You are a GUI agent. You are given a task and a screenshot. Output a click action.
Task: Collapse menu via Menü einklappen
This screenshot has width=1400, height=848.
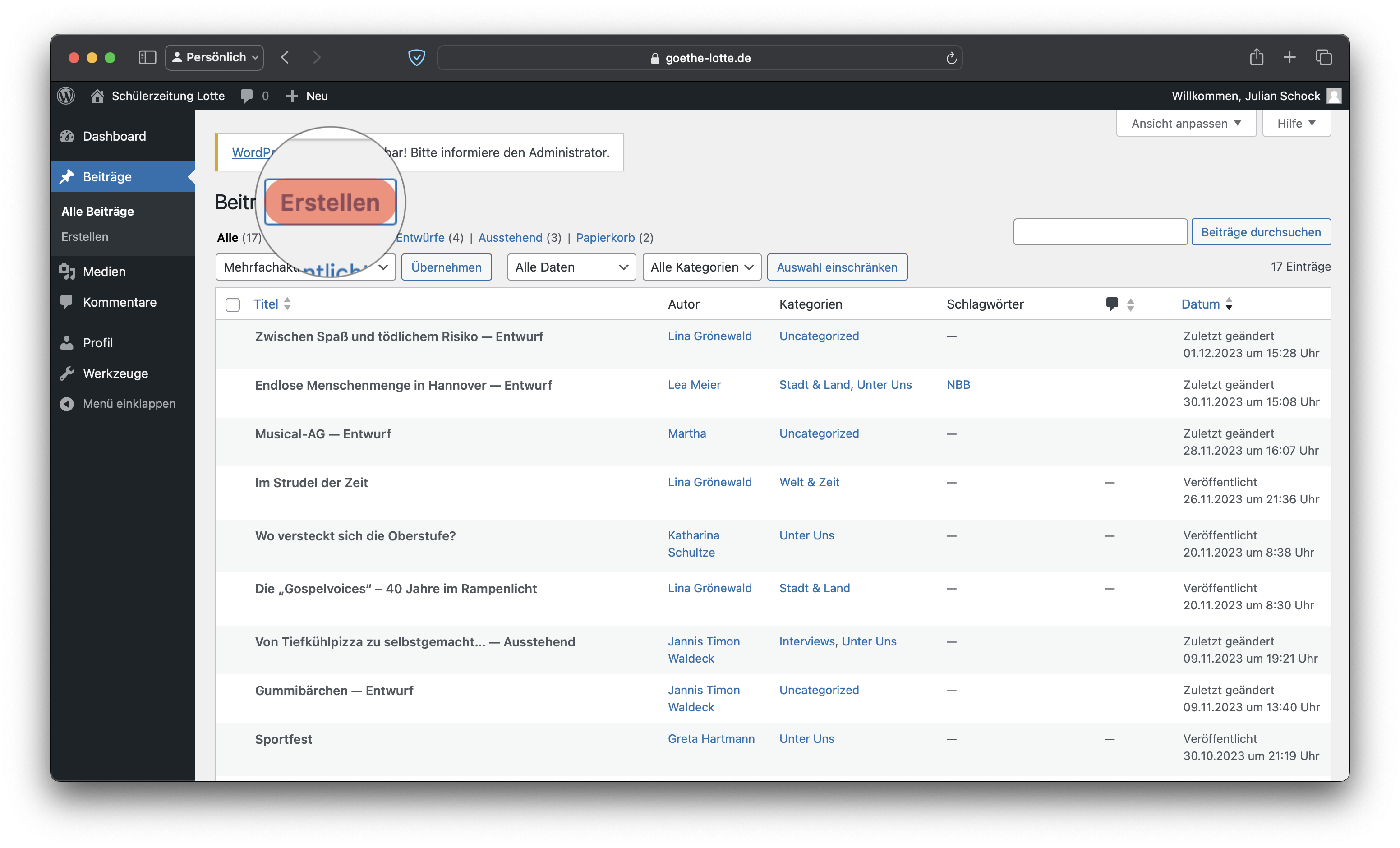coord(129,404)
